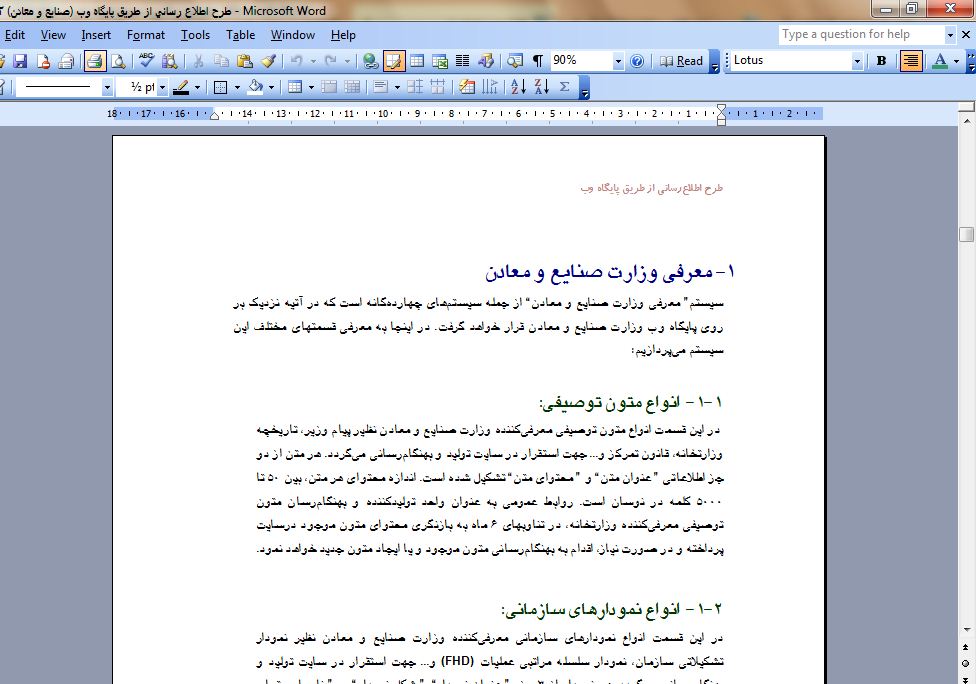Open the font color arrow palette

point(957,61)
